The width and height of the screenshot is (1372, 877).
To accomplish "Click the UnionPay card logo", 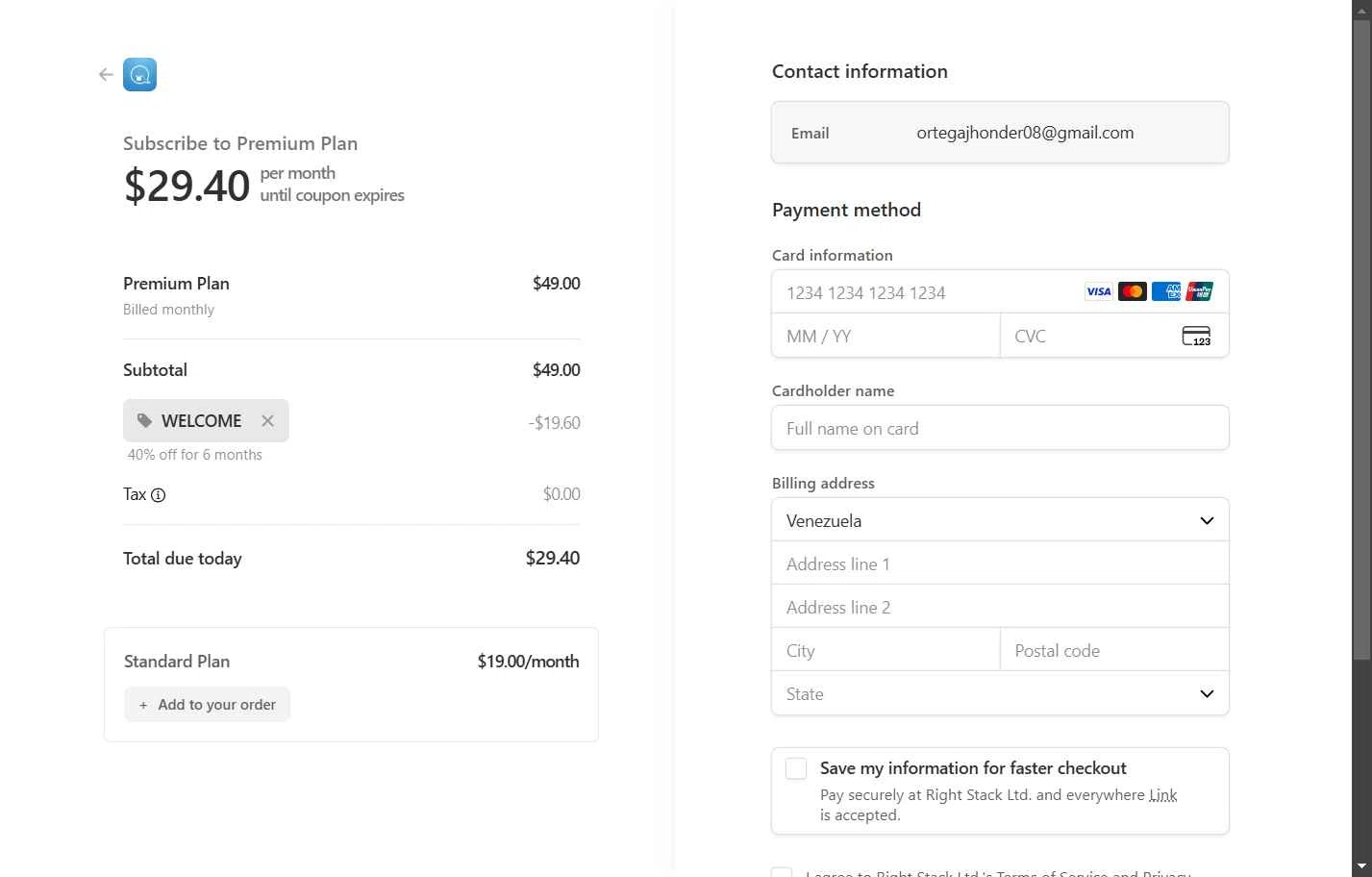I will tap(1199, 291).
